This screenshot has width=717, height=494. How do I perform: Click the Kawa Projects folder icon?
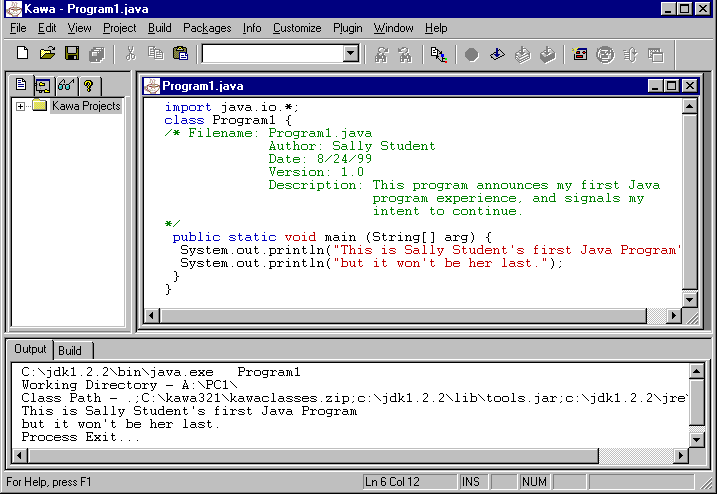pyautogui.click(x=40, y=106)
